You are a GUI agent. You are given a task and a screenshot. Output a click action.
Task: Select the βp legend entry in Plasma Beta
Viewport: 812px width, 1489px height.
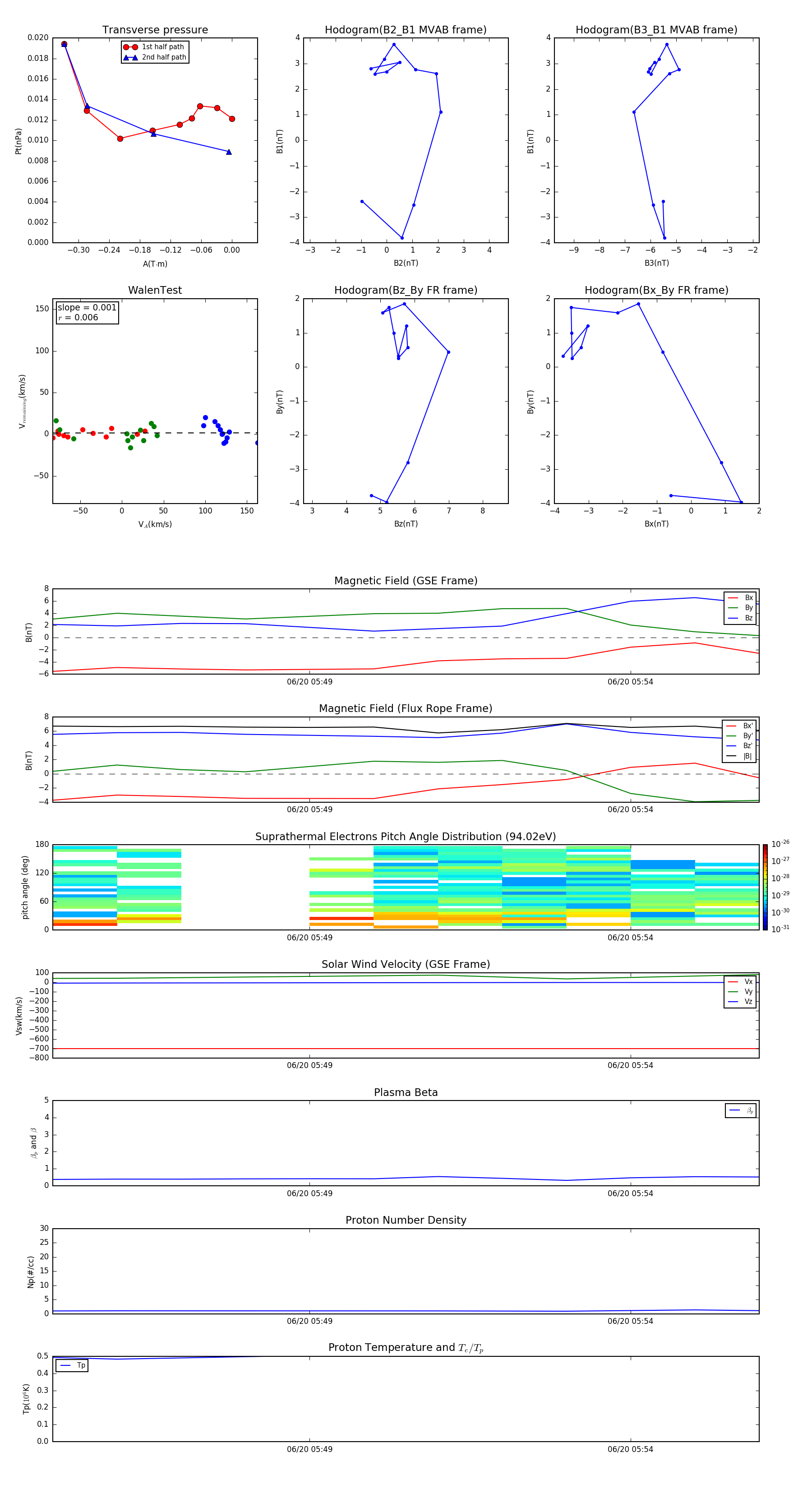[741, 1110]
